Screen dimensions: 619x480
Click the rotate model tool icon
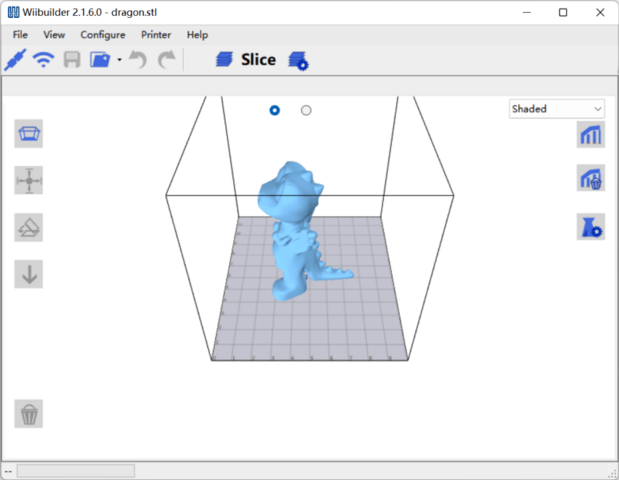click(29, 227)
